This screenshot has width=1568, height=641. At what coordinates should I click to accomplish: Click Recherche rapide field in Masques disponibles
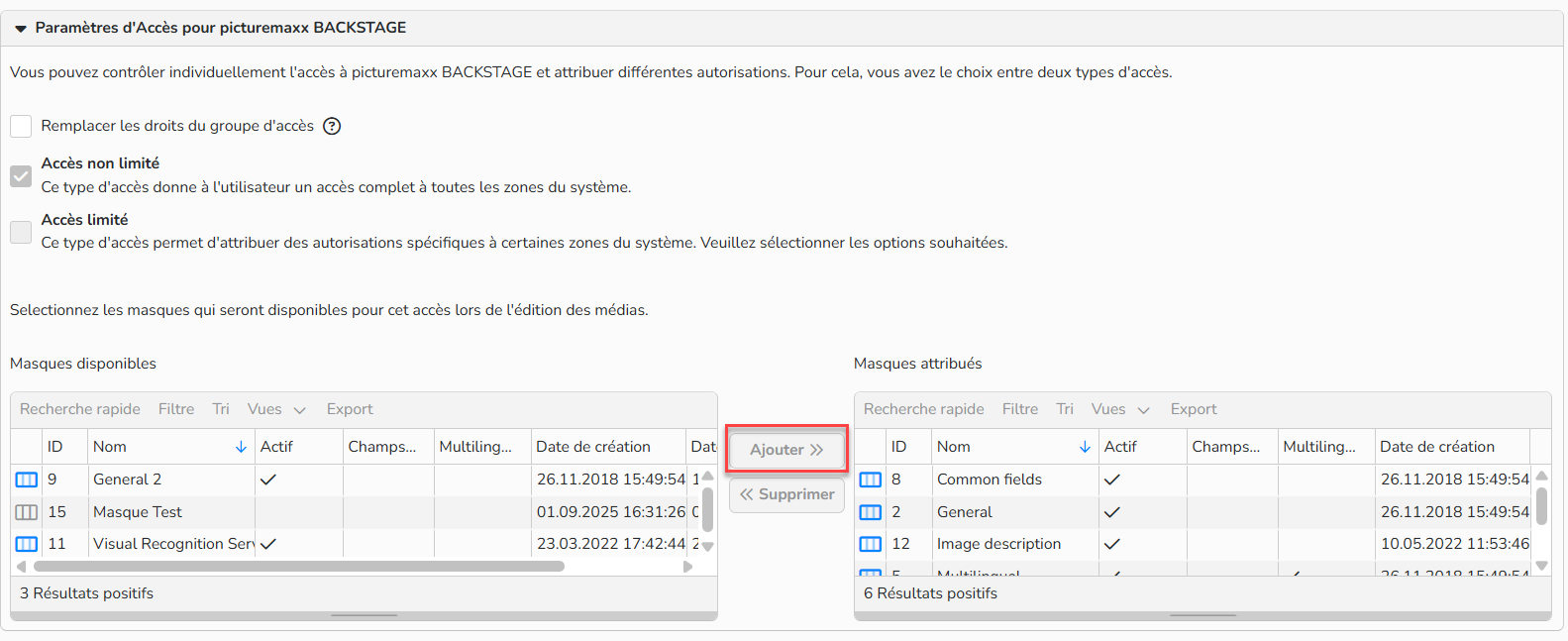point(80,409)
